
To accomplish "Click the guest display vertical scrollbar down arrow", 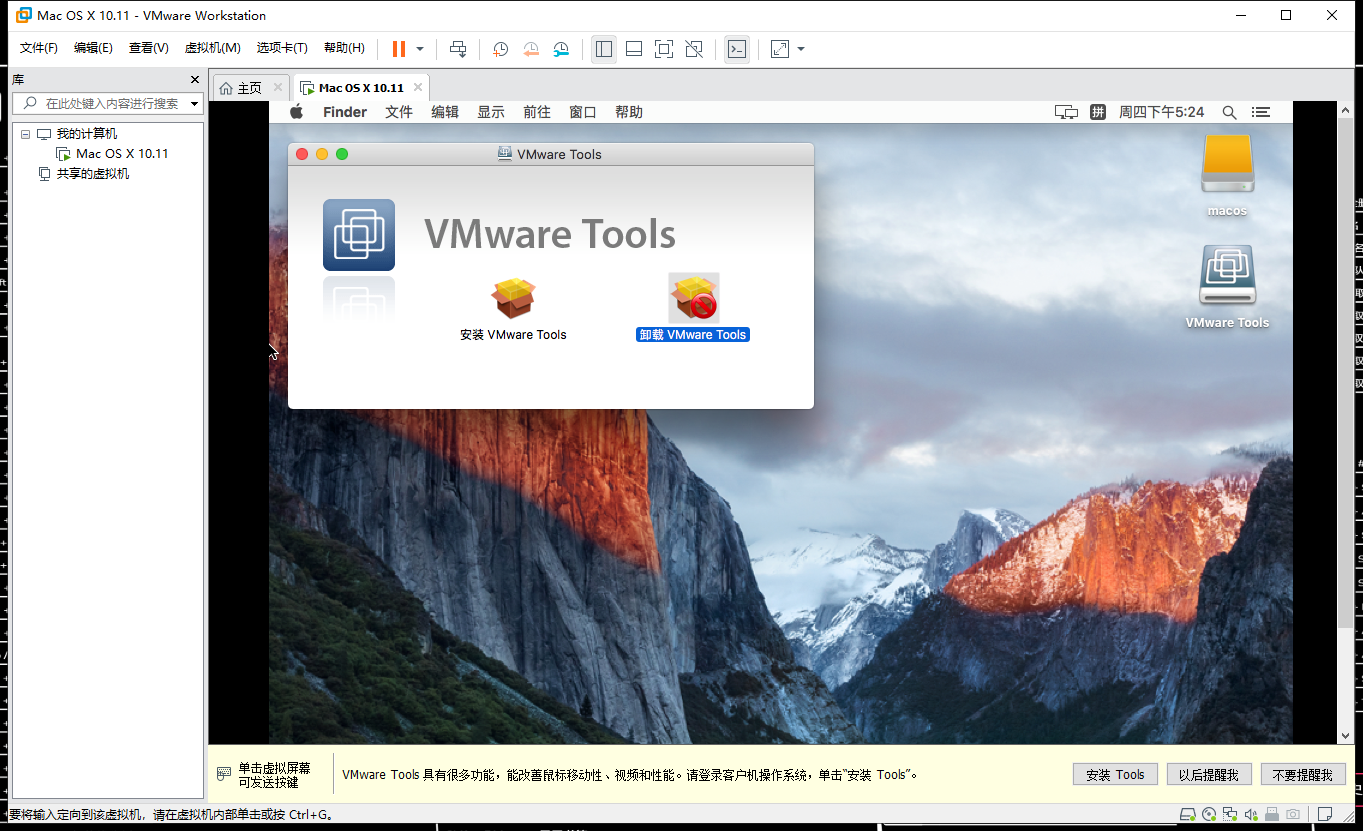I will tap(1345, 736).
